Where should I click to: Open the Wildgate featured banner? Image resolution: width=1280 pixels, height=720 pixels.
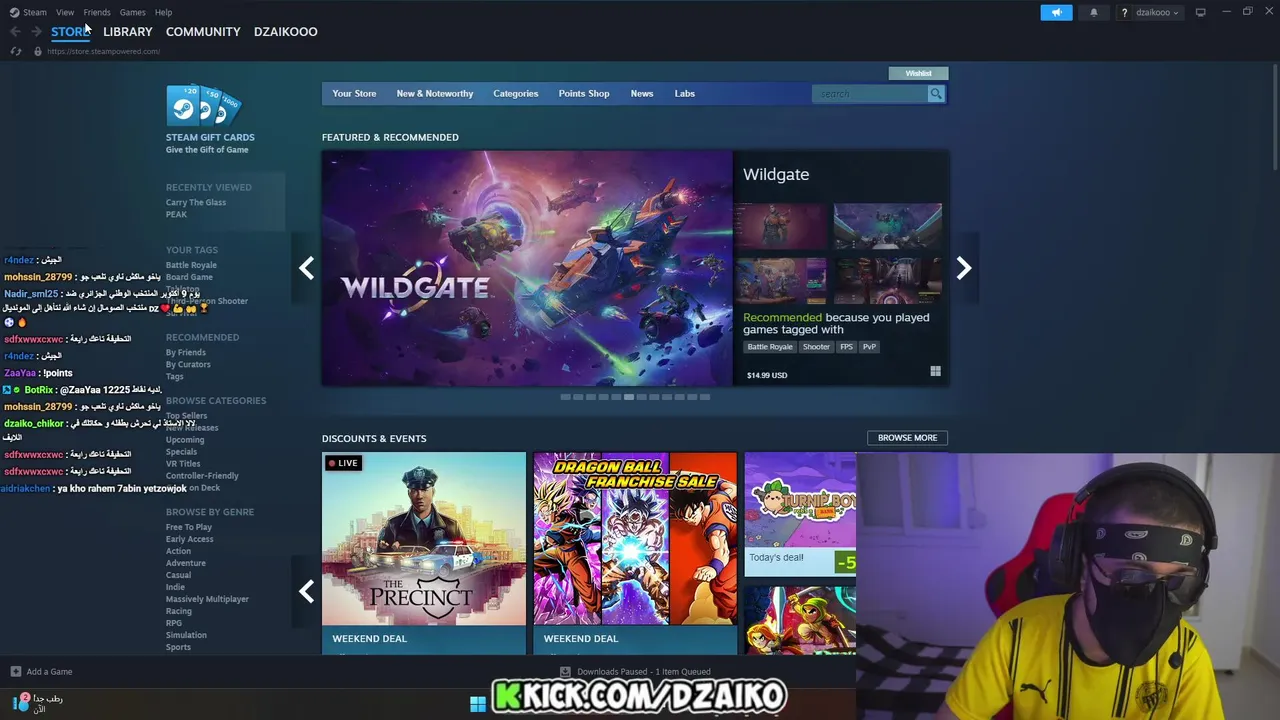(x=527, y=268)
